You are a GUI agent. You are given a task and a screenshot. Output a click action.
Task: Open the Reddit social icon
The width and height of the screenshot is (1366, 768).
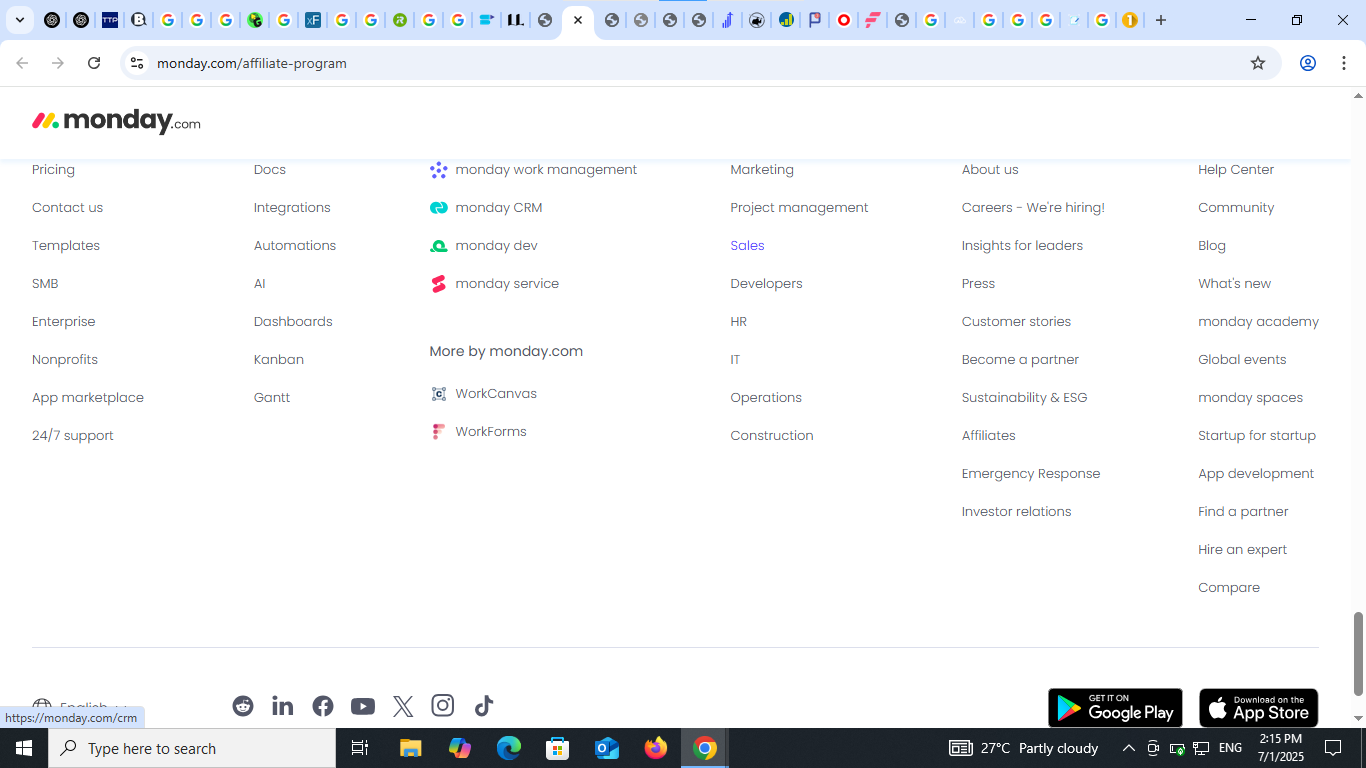point(243,706)
